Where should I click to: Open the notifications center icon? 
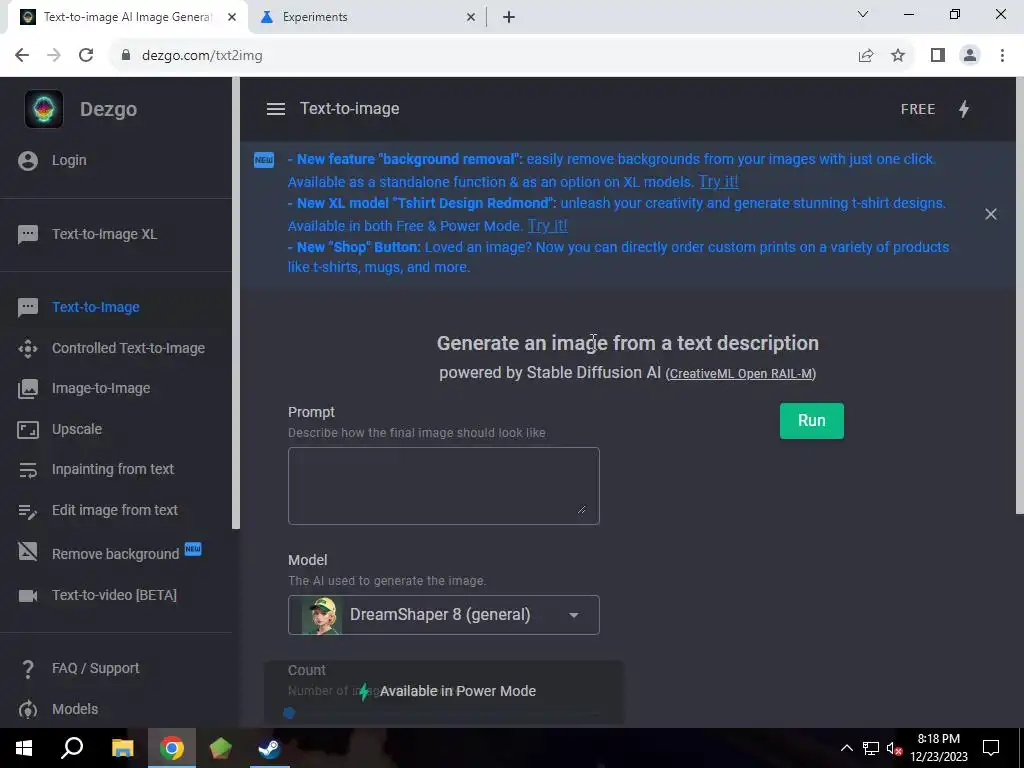click(991, 748)
